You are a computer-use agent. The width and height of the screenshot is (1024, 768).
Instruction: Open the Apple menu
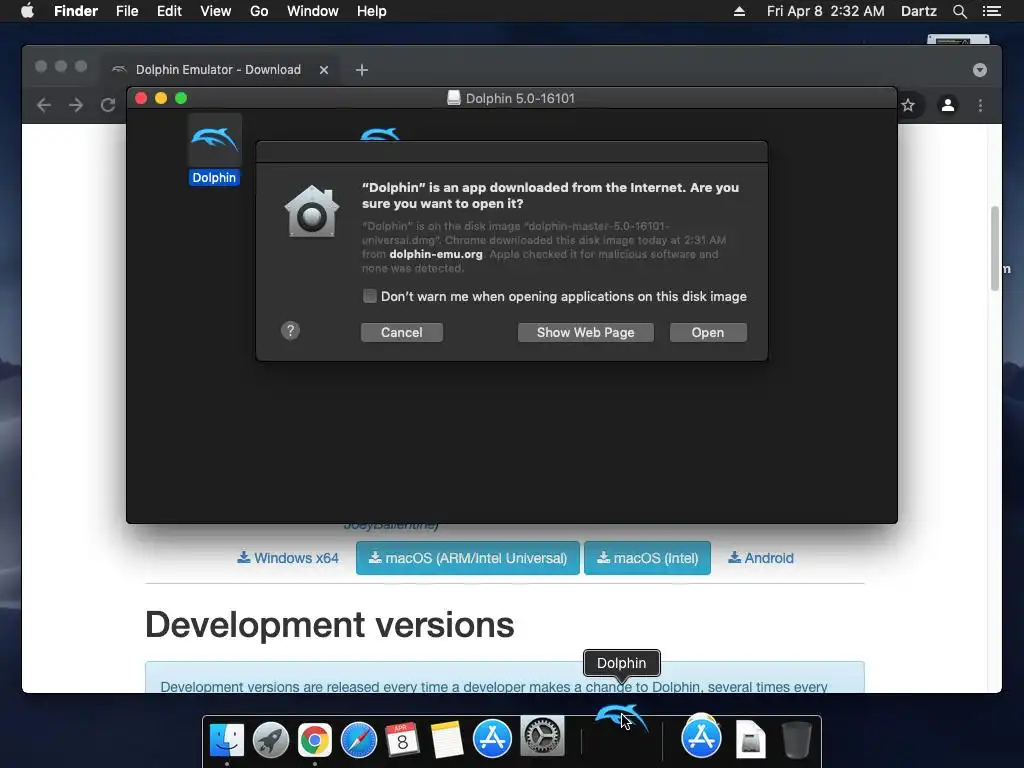tap(27, 11)
